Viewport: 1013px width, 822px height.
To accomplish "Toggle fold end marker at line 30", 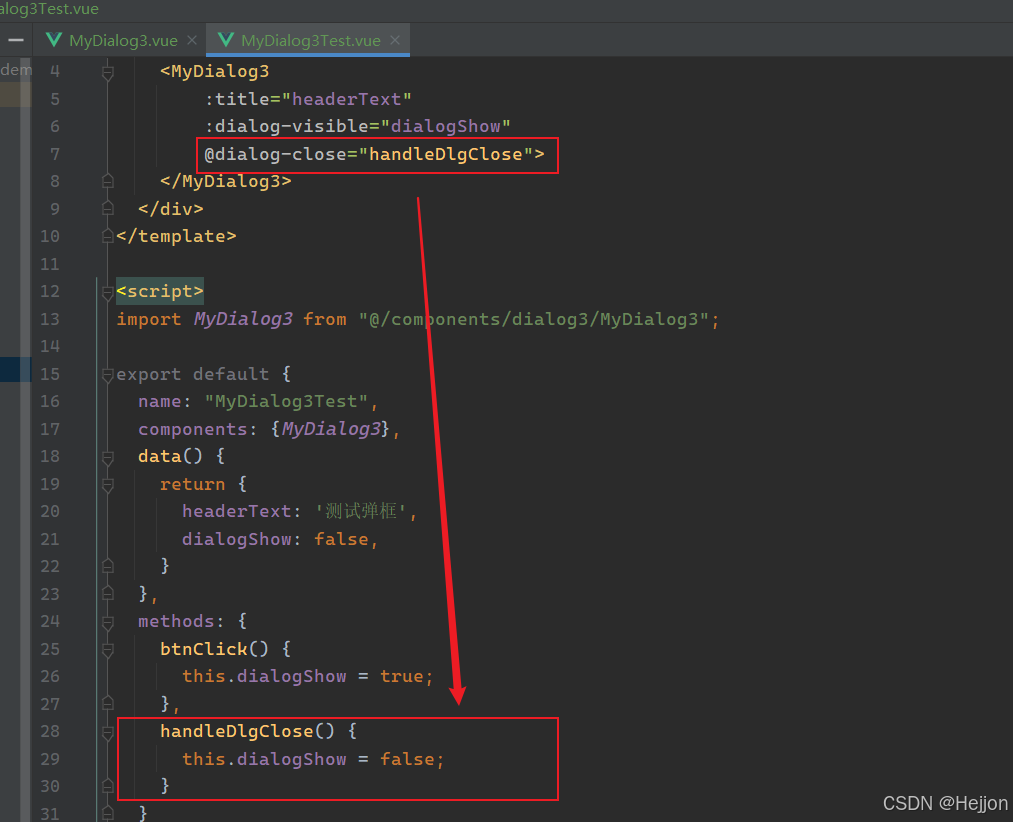I will (x=108, y=786).
